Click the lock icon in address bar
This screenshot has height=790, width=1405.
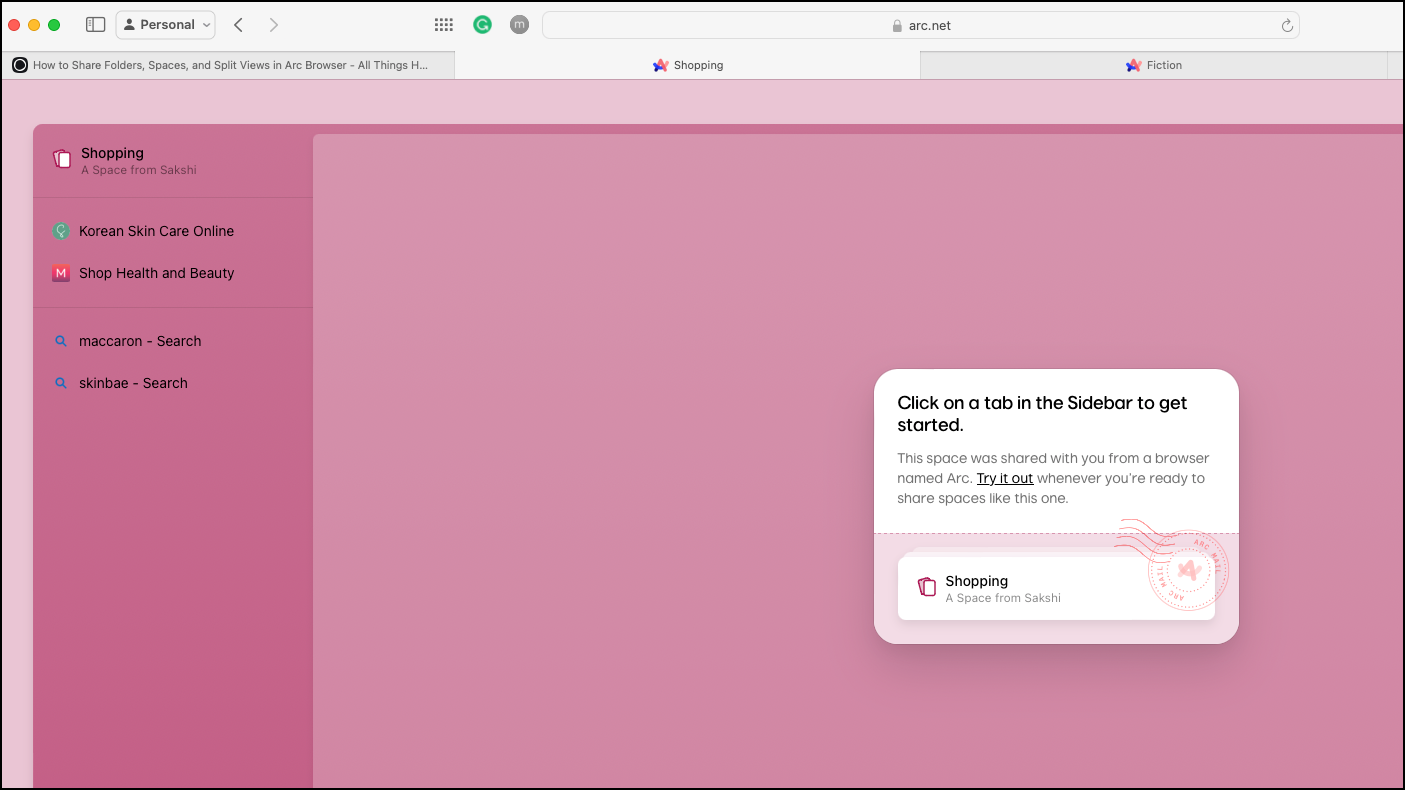click(898, 26)
